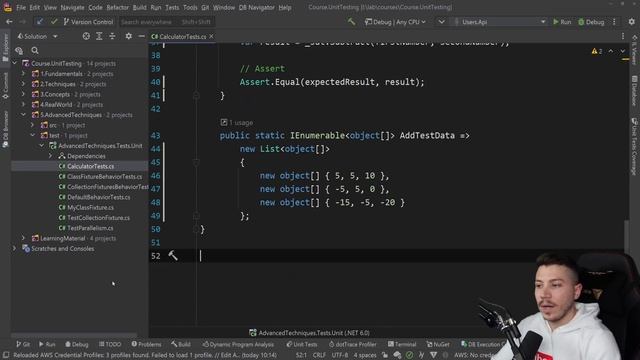The height and width of the screenshot is (360, 640).
Task: Expand the 3.Concepts folder
Action: click(x=24, y=94)
